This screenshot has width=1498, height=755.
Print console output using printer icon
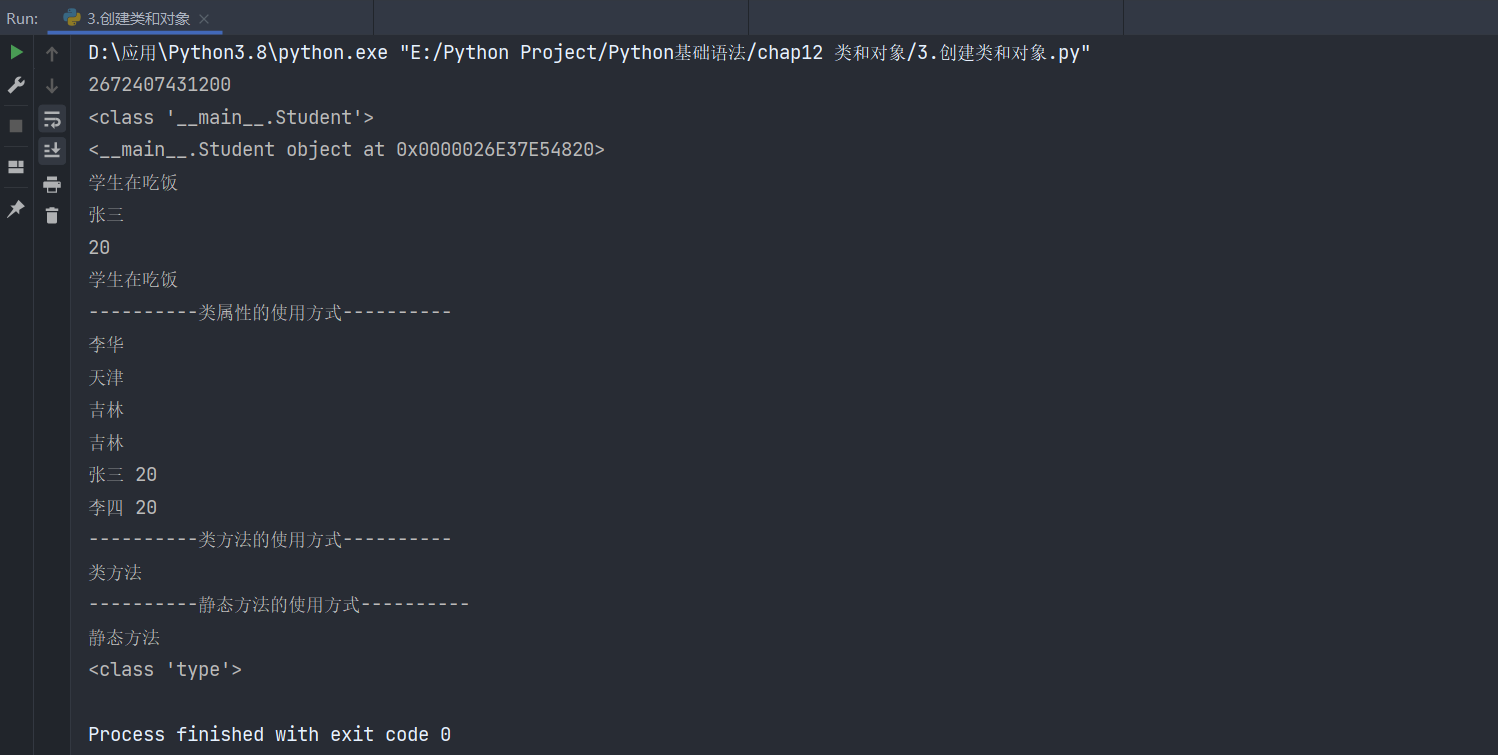(x=52, y=184)
